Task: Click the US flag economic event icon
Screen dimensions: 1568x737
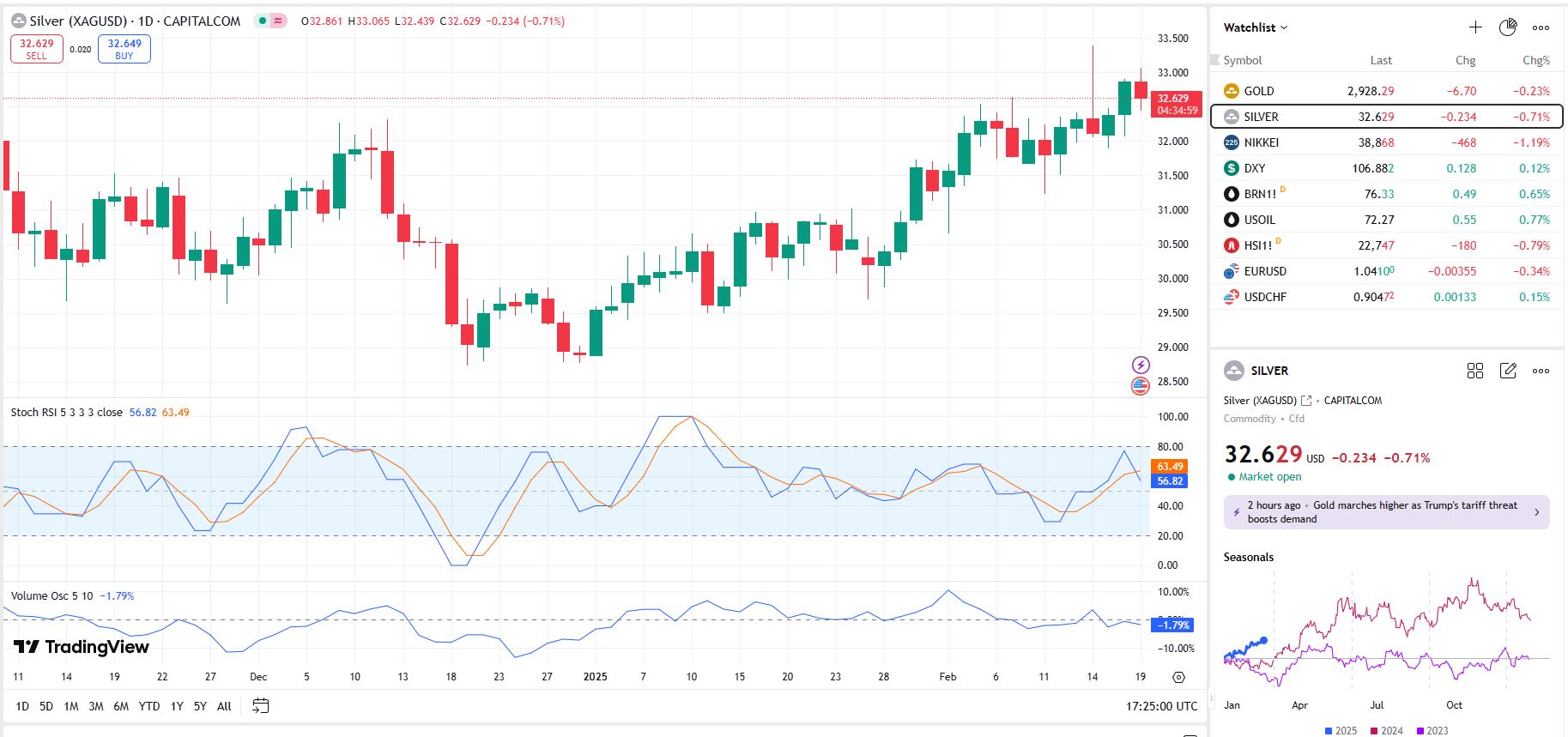Action: tap(1141, 385)
